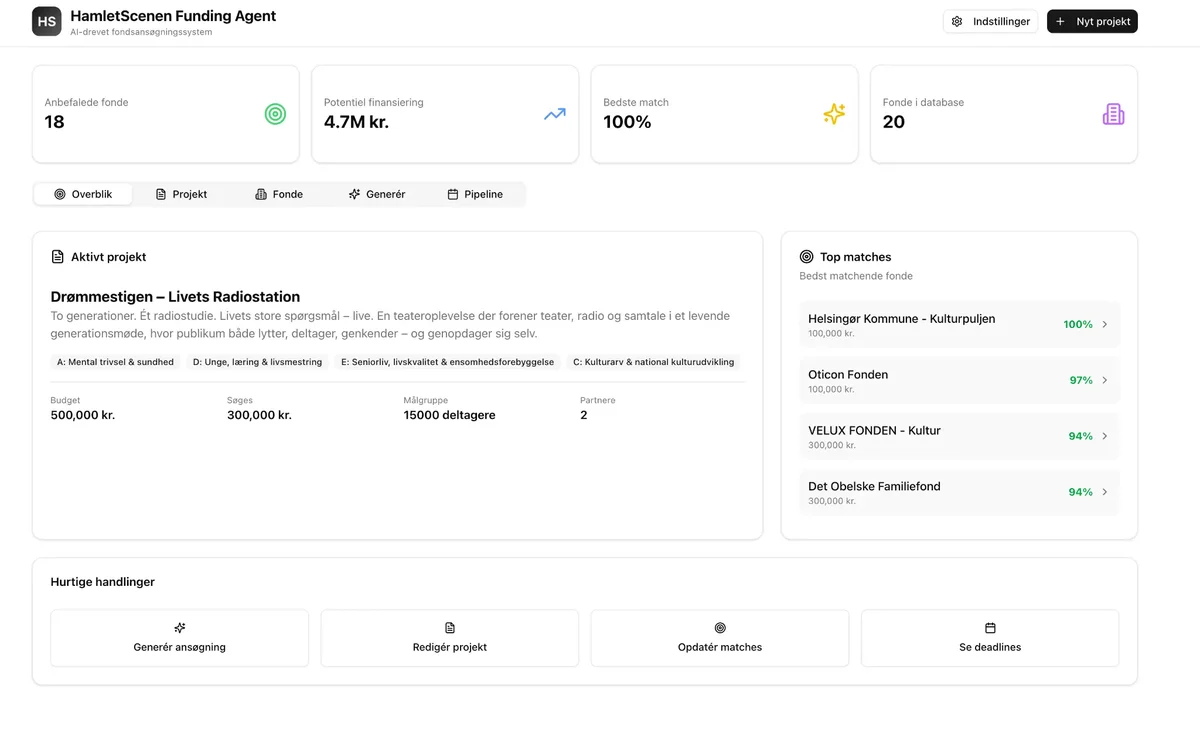The width and height of the screenshot is (1200, 730).
Task: Click the document icon next to Aktivt projekt
Action: [58, 256]
